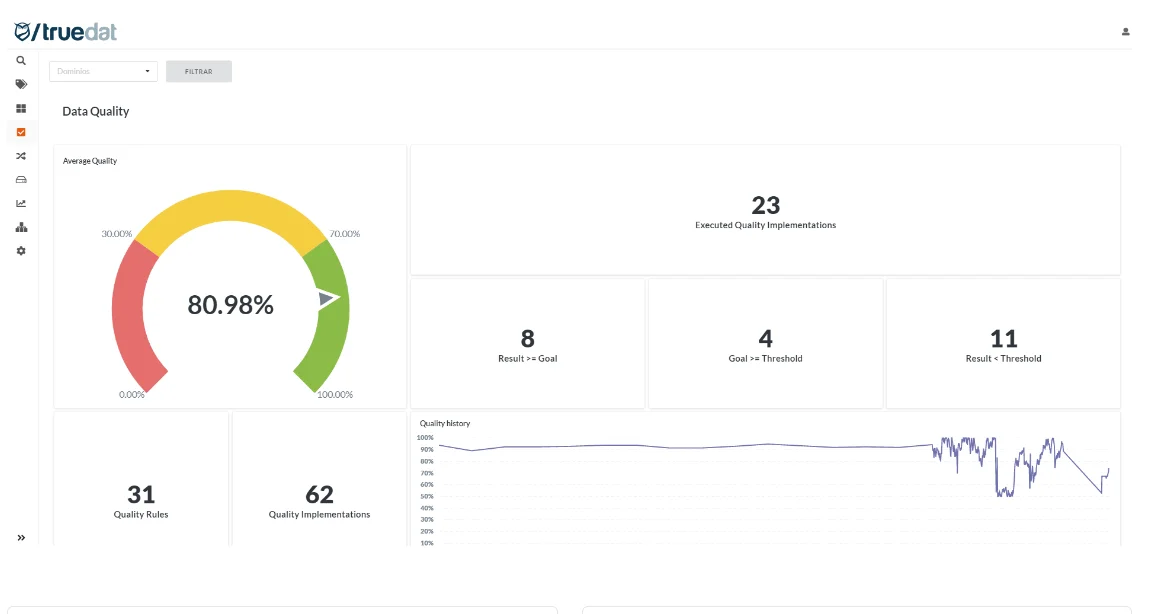
Task: Open the Dominios dropdown
Action: coord(103,71)
